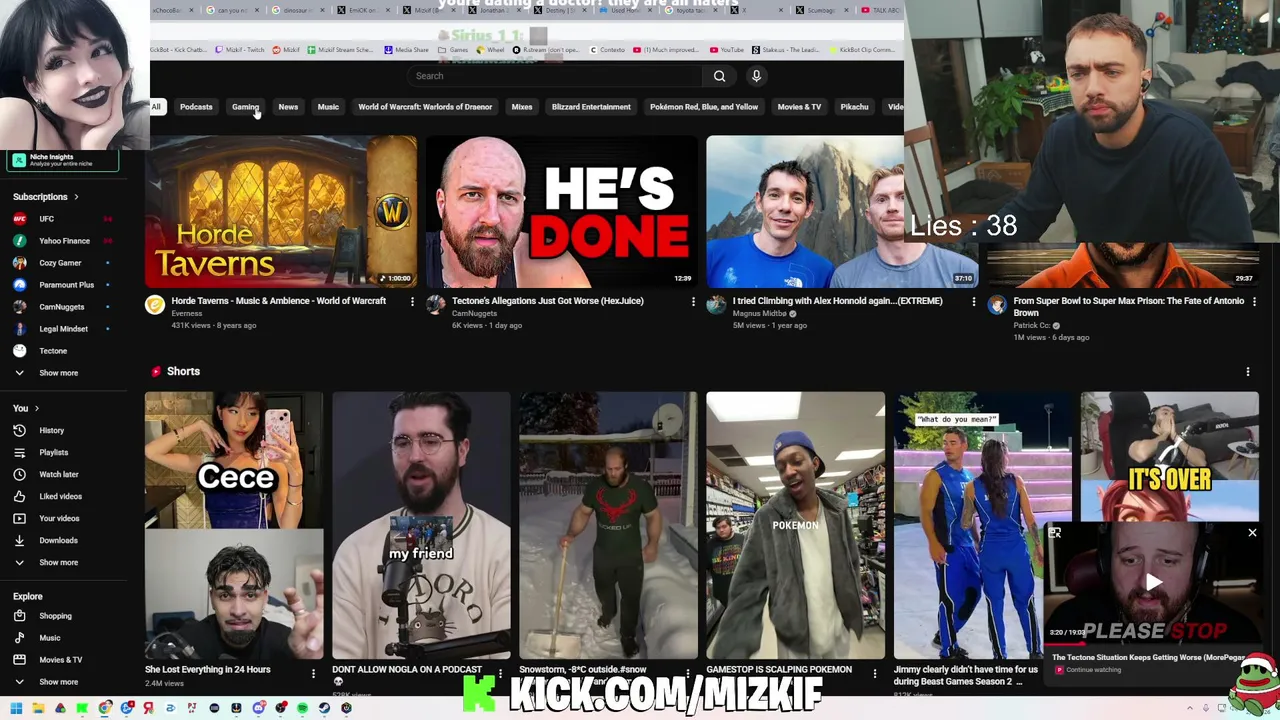The image size is (1280, 720).
Task: Click the YouTube search field
Action: click(x=556, y=76)
